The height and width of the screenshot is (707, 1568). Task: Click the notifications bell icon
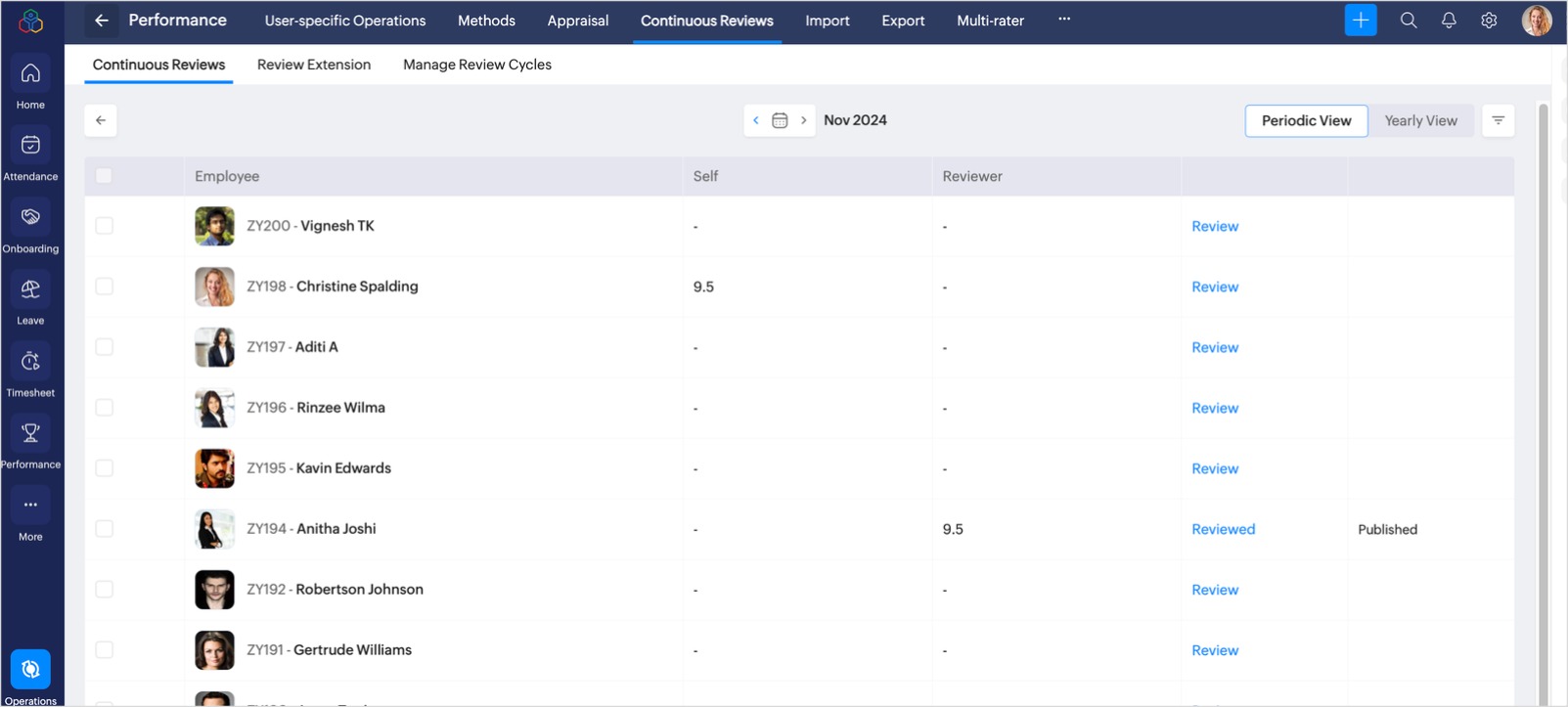point(1449,21)
